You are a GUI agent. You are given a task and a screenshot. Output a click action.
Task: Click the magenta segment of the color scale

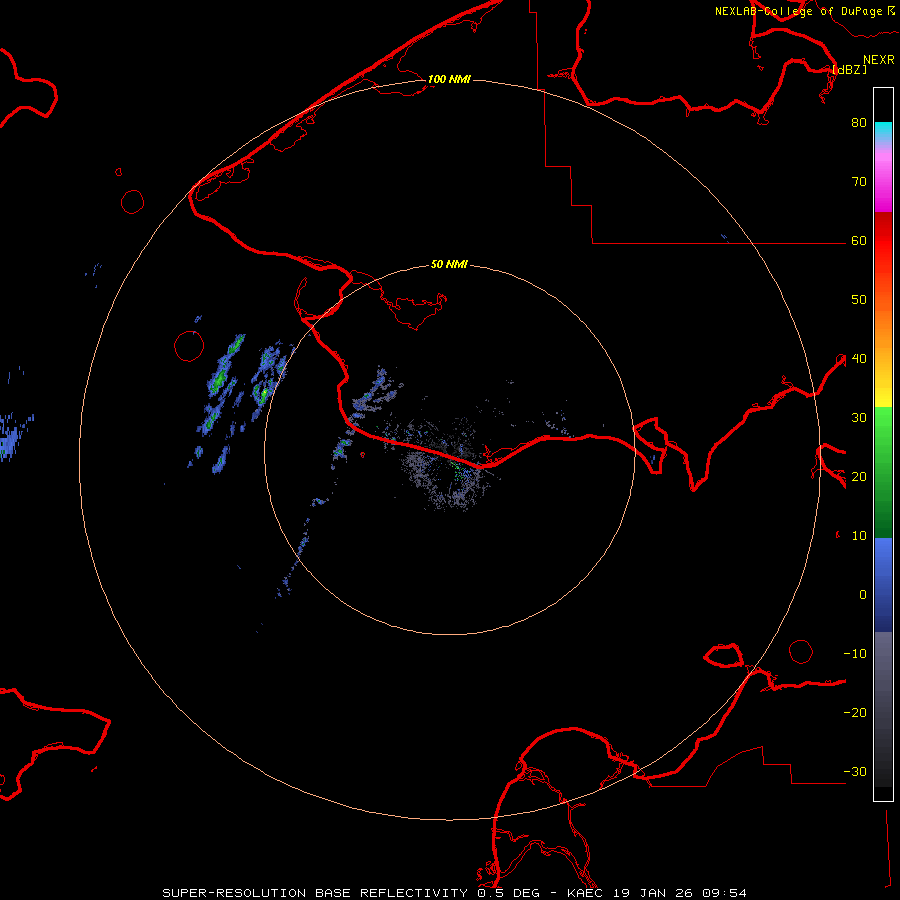pyautogui.click(x=883, y=183)
